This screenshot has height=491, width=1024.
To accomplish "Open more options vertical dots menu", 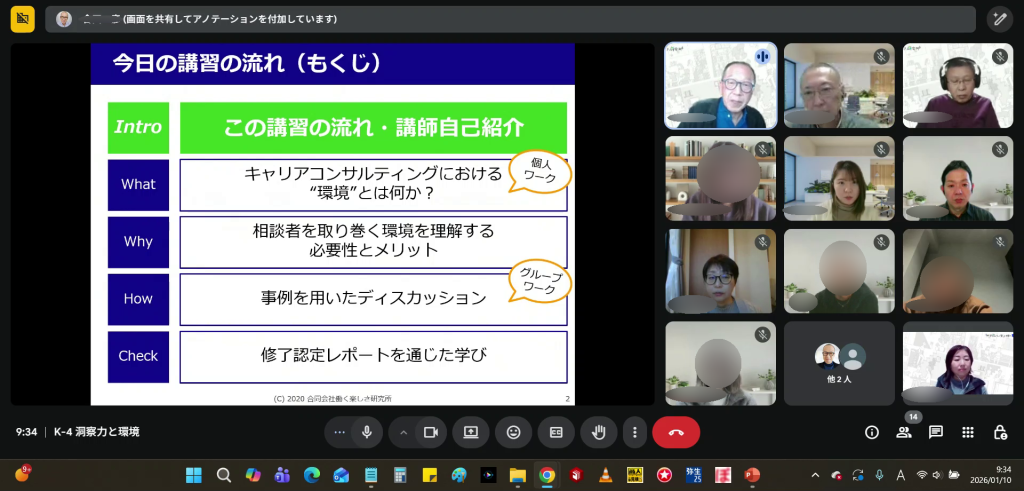I will tap(634, 432).
